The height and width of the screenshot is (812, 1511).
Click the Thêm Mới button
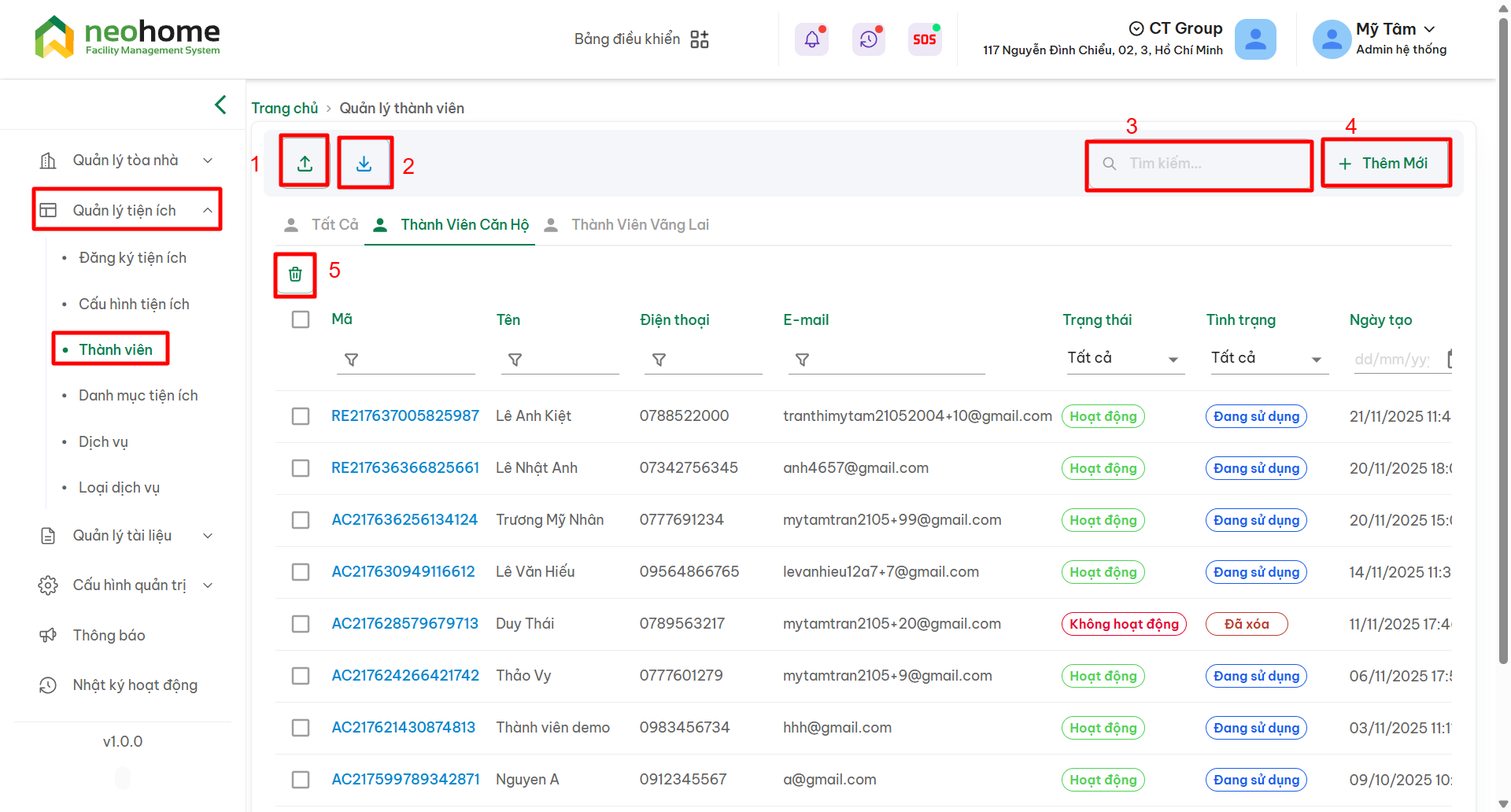click(x=1385, y=164)
